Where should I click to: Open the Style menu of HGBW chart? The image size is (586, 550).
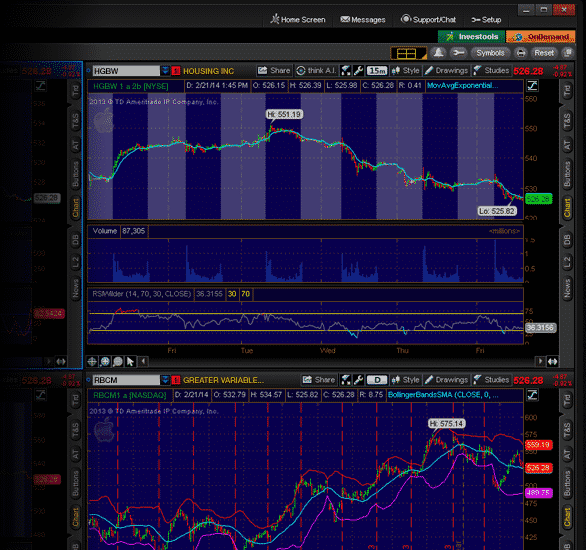[406, 71]
